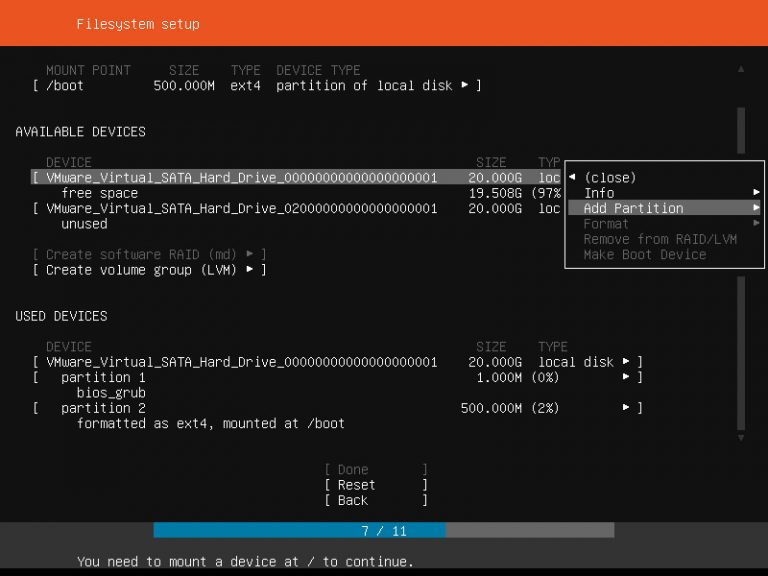Click the left arrow beside (close)
Screen dimensions: 768x576
[x=572, y=177]
